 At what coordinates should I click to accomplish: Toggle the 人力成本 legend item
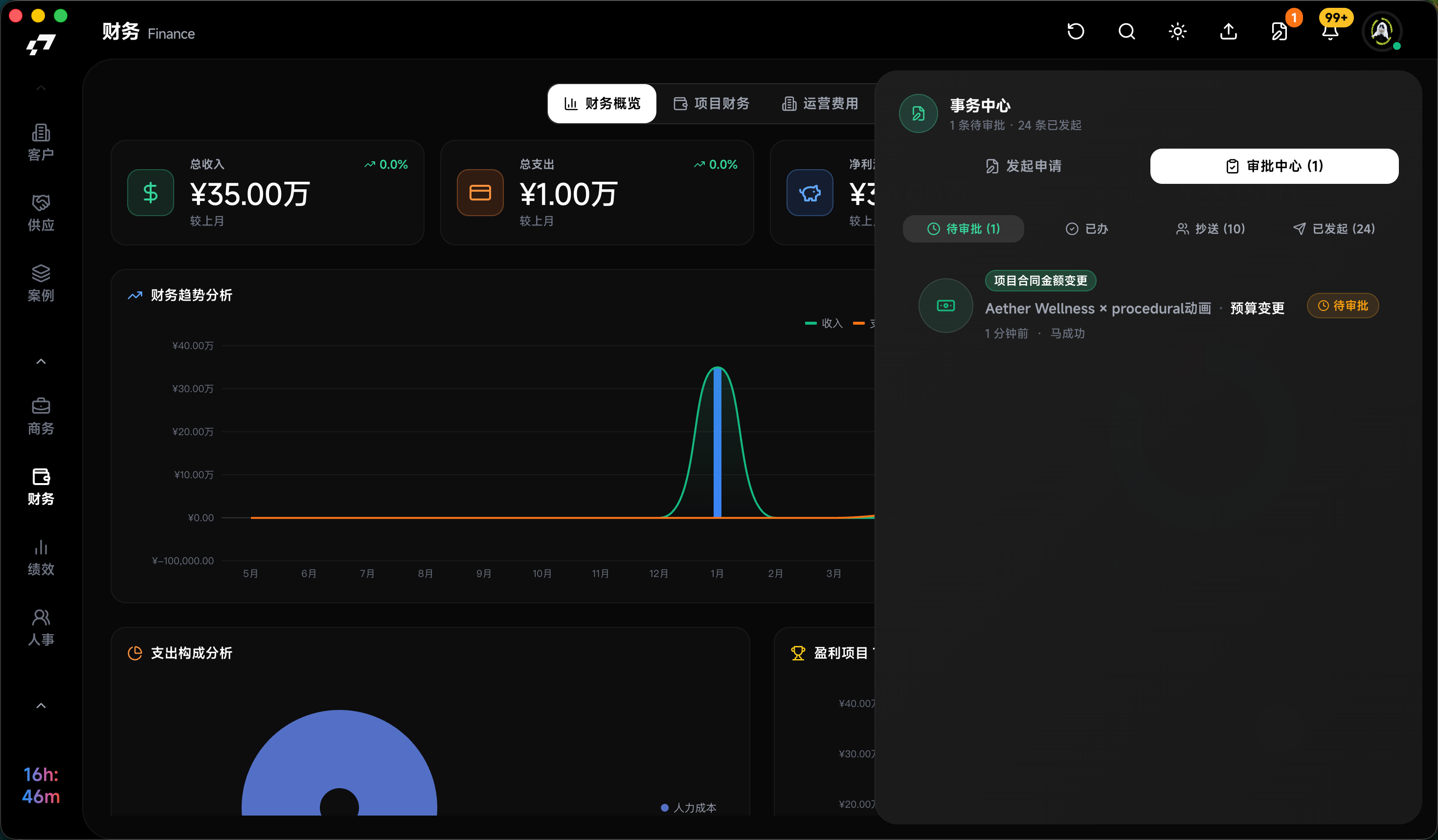pos(688,808)
